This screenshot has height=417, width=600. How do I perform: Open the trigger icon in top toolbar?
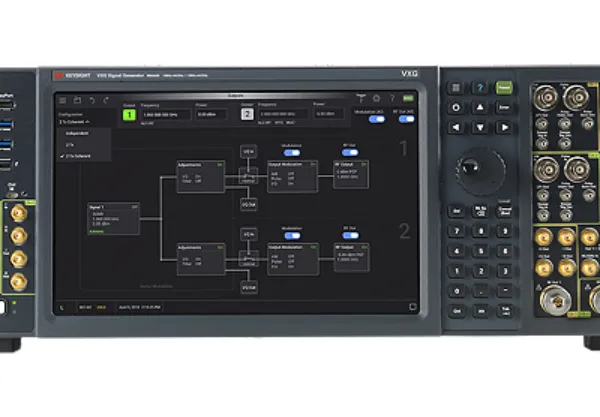tap(361, 98)
